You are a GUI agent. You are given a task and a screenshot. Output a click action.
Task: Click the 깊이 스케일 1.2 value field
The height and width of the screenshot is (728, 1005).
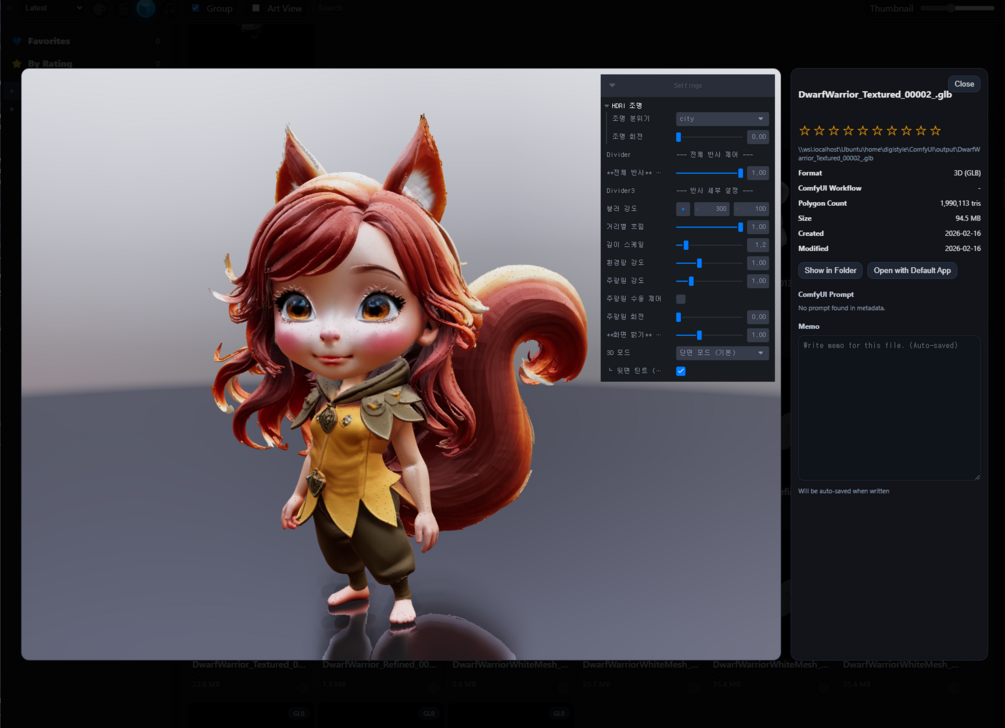[x=758, y=245]
